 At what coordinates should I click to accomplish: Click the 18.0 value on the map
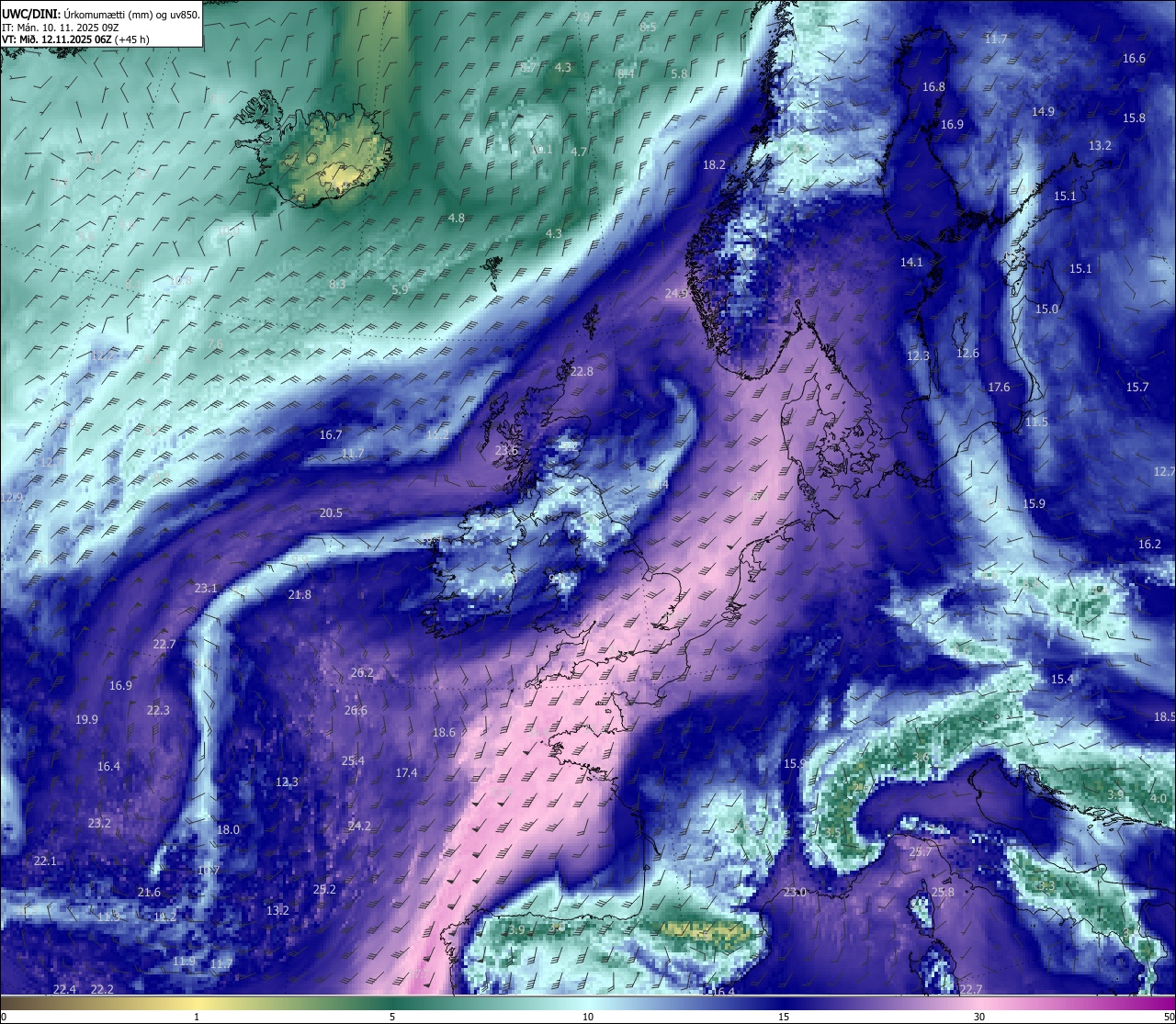[x=228, y=829]
